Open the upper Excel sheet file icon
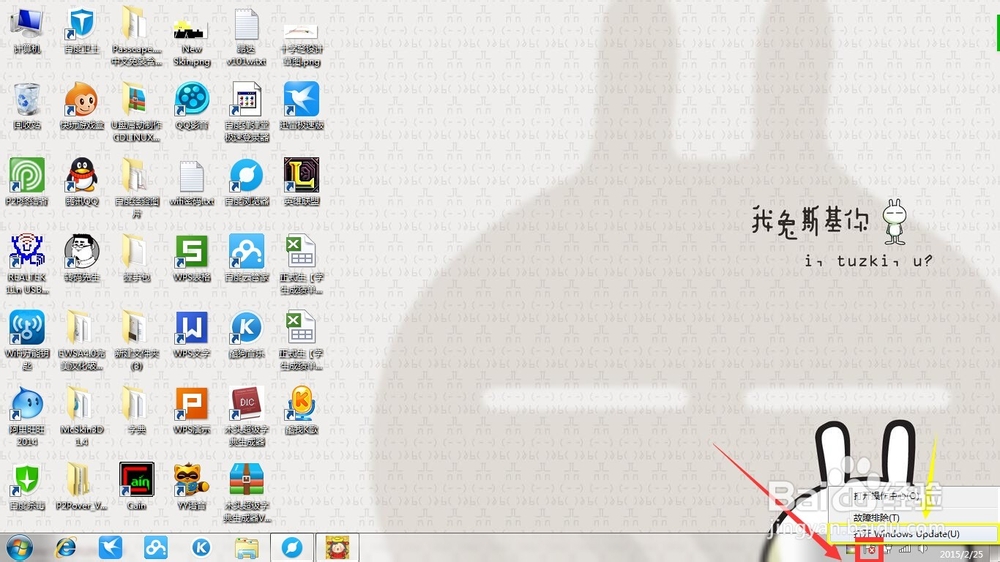Image resolution: width=1000 pixels, height=562 pixels. point(301,264)
